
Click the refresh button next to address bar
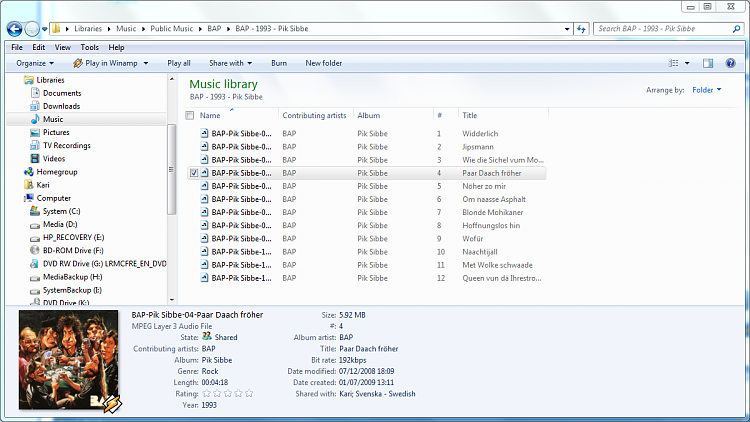(x=581, y=29)
